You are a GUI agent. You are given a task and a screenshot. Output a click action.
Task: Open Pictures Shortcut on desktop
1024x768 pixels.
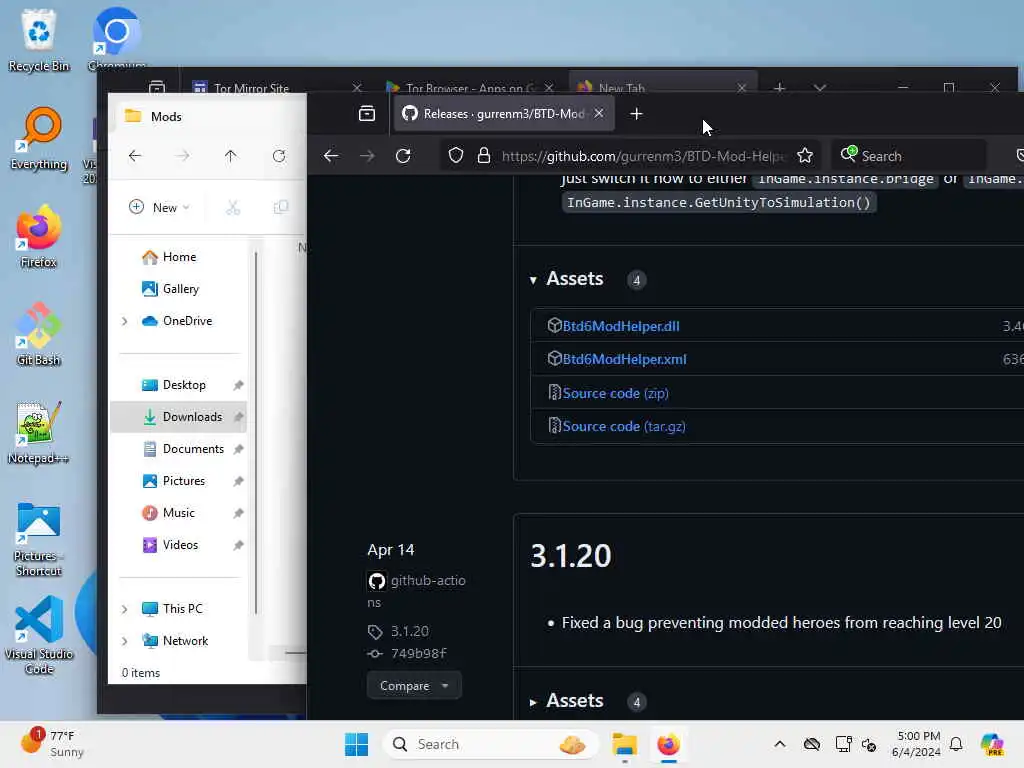pos(39,538)
